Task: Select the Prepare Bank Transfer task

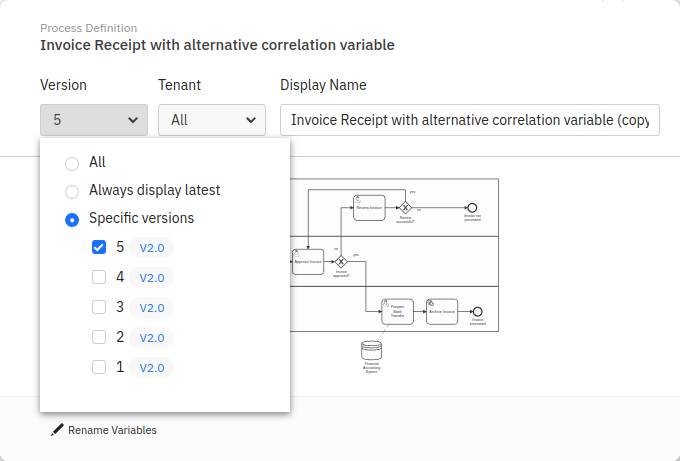Action: click(397, 312)
